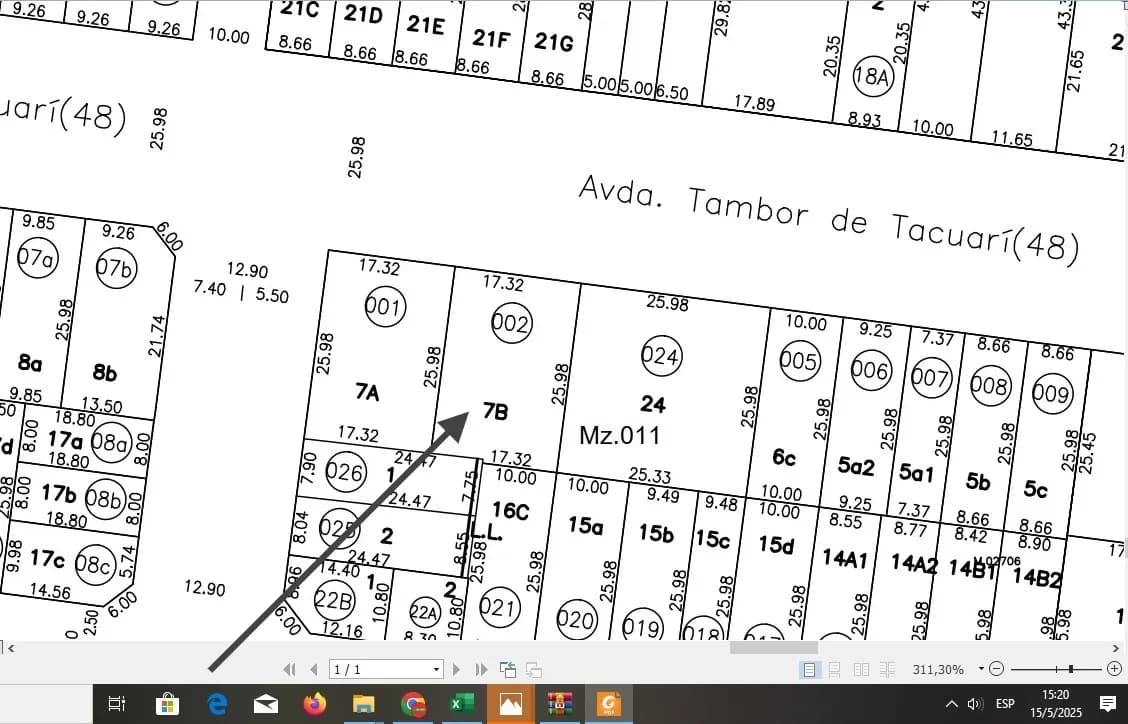1128x724 pixels.
Task: Click the circled parcel number 005
Action: pyautogui.click(x=800, y=361)
